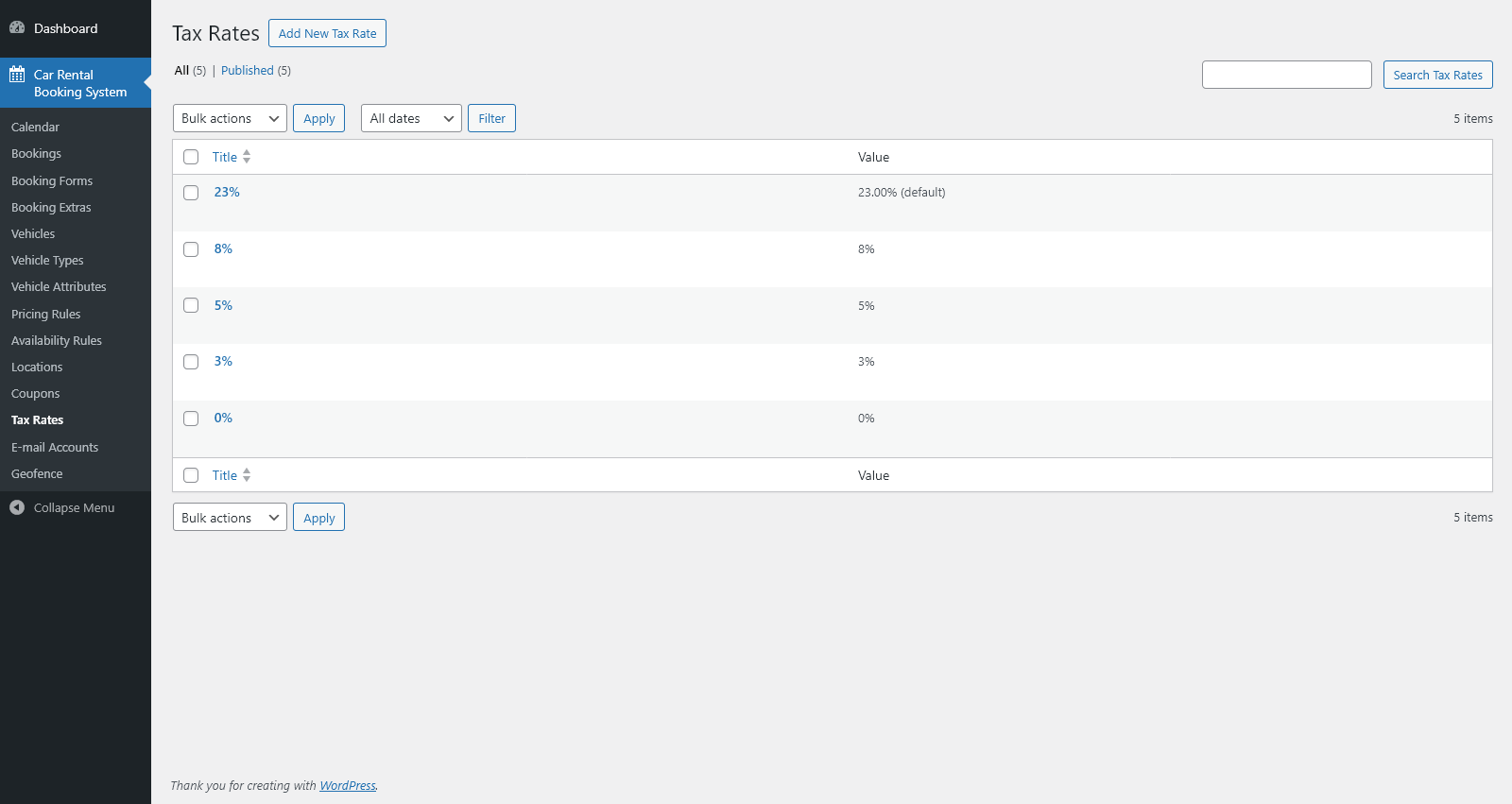Open the 23% tax rate link
Screen dimensions: 1512x804
[227, 192]
